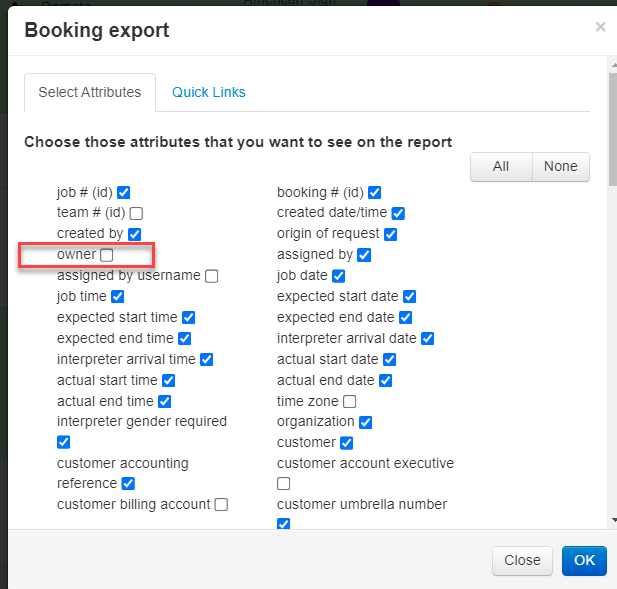Enable the time zone checkbox

point(349,402)
